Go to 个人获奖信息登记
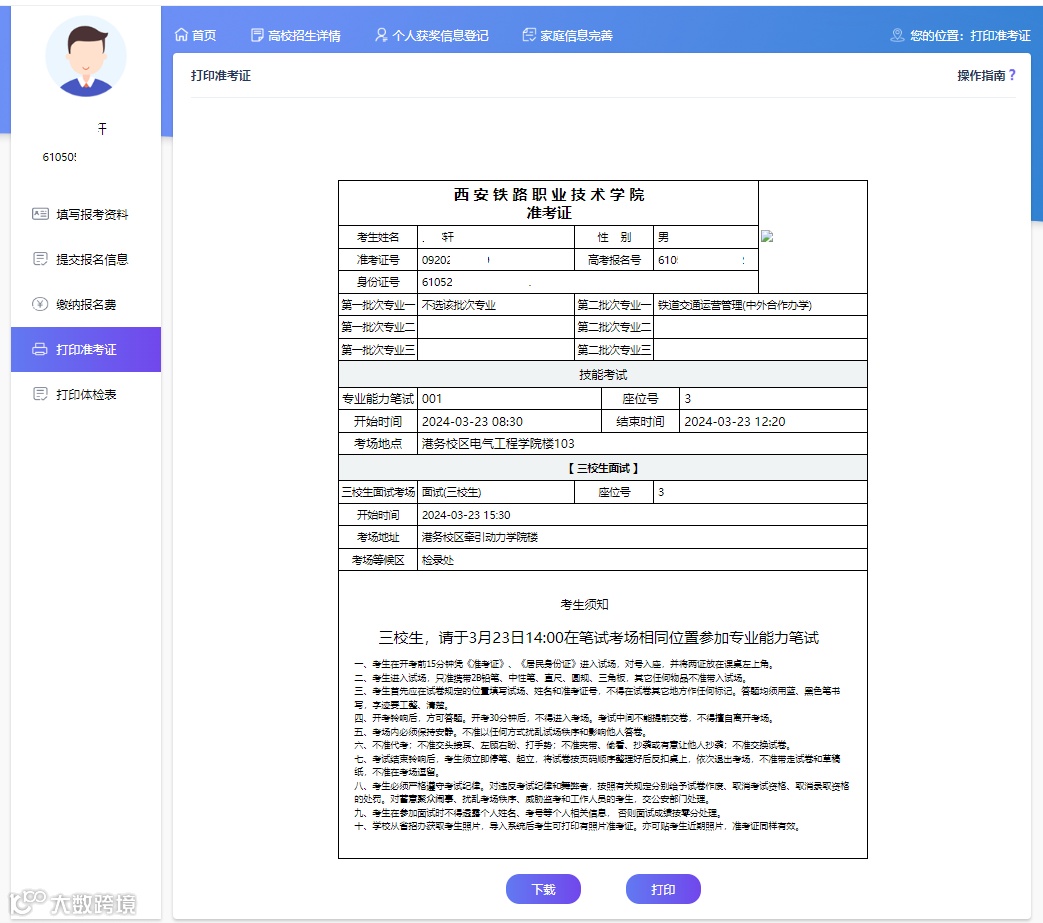Viewport: 1043px width, 923px height. (432, 35)
